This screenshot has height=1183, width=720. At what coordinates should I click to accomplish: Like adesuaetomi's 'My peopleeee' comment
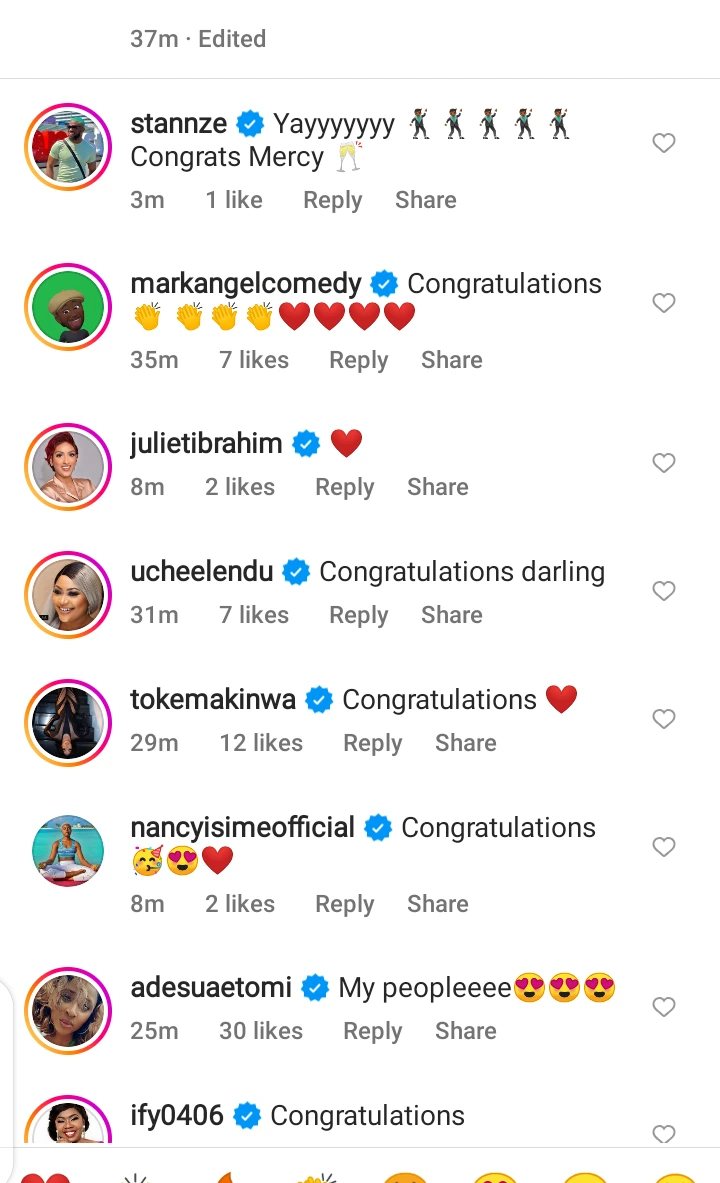coord(664,1007)
